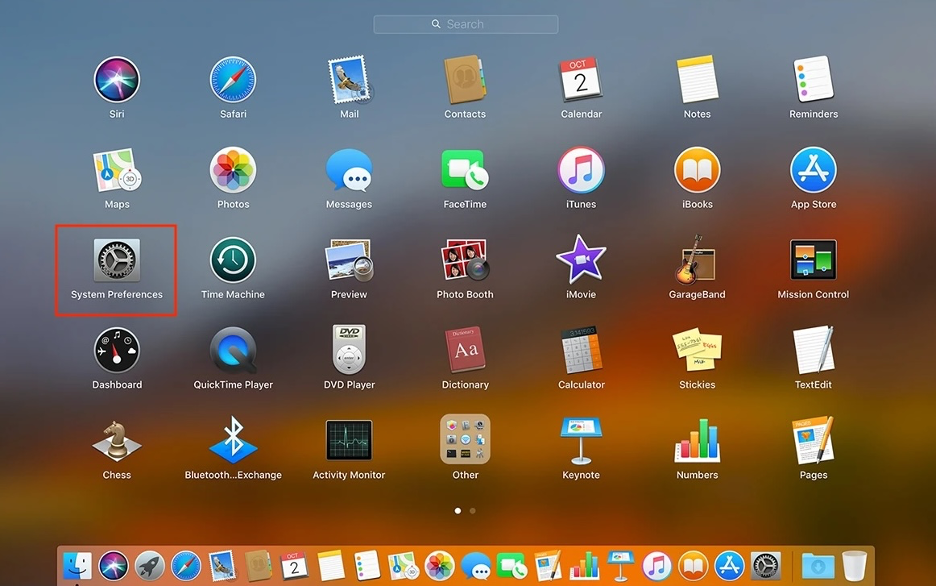Launch QuickTime Player
Viewport: 936px width, 586px height.
pos(233,350)
